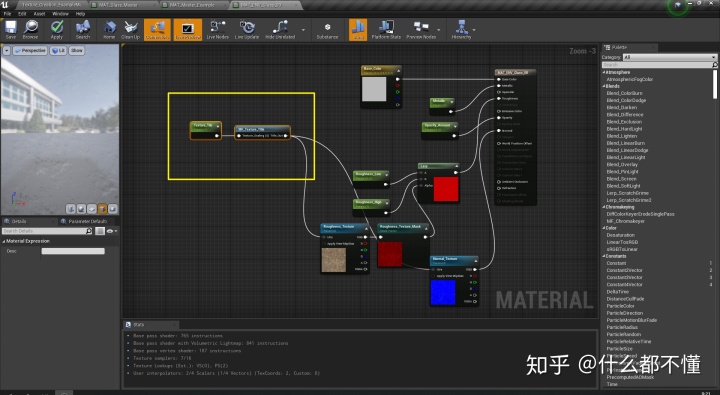This screenshot has height=395, width=720.
Task: Open Details view options eye icon
Action: click(x=112, y=231)
